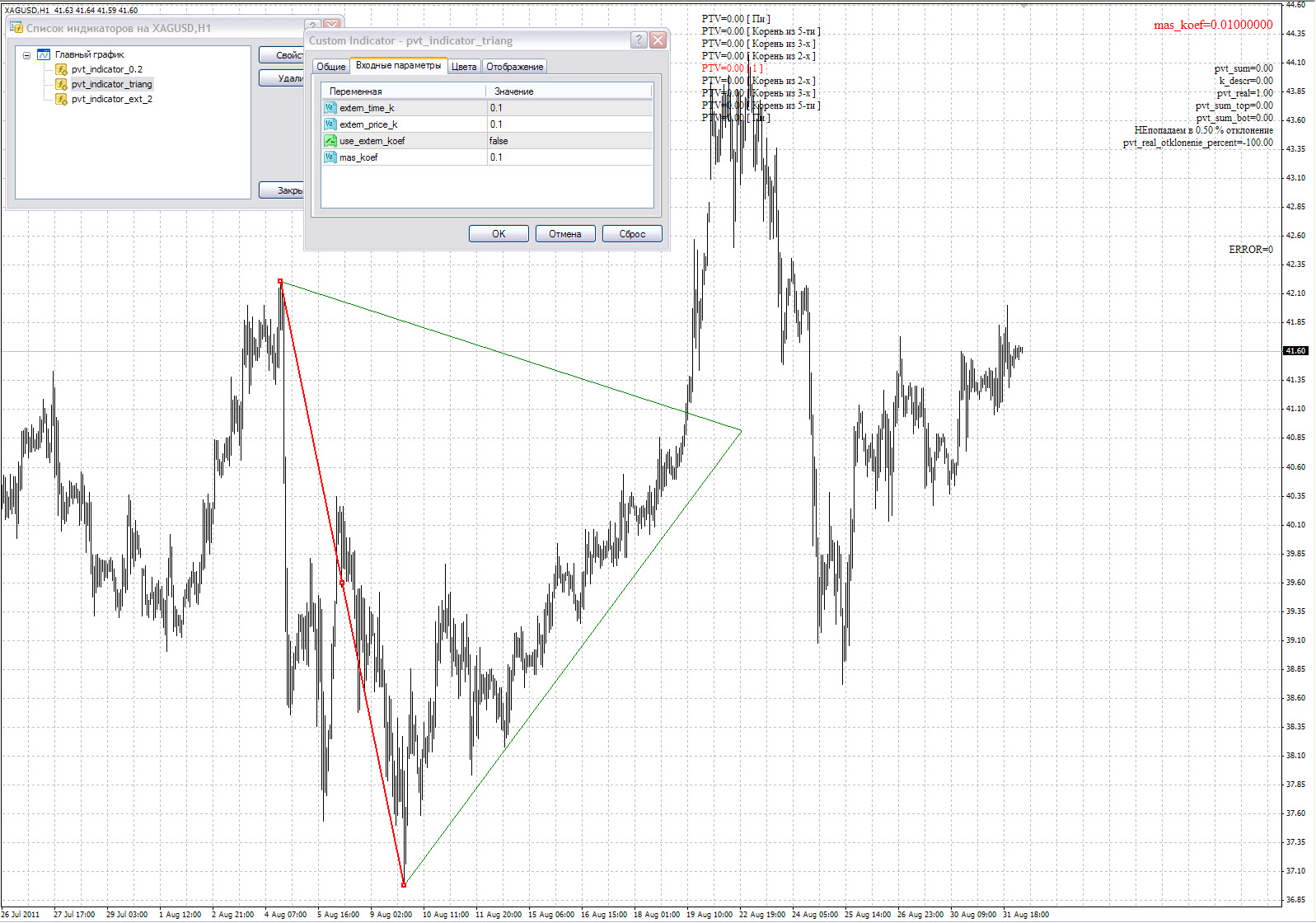The image size is (1316, 923).
Task: Click the help button in Custom Indicator dialog
Action: [639, 40]
